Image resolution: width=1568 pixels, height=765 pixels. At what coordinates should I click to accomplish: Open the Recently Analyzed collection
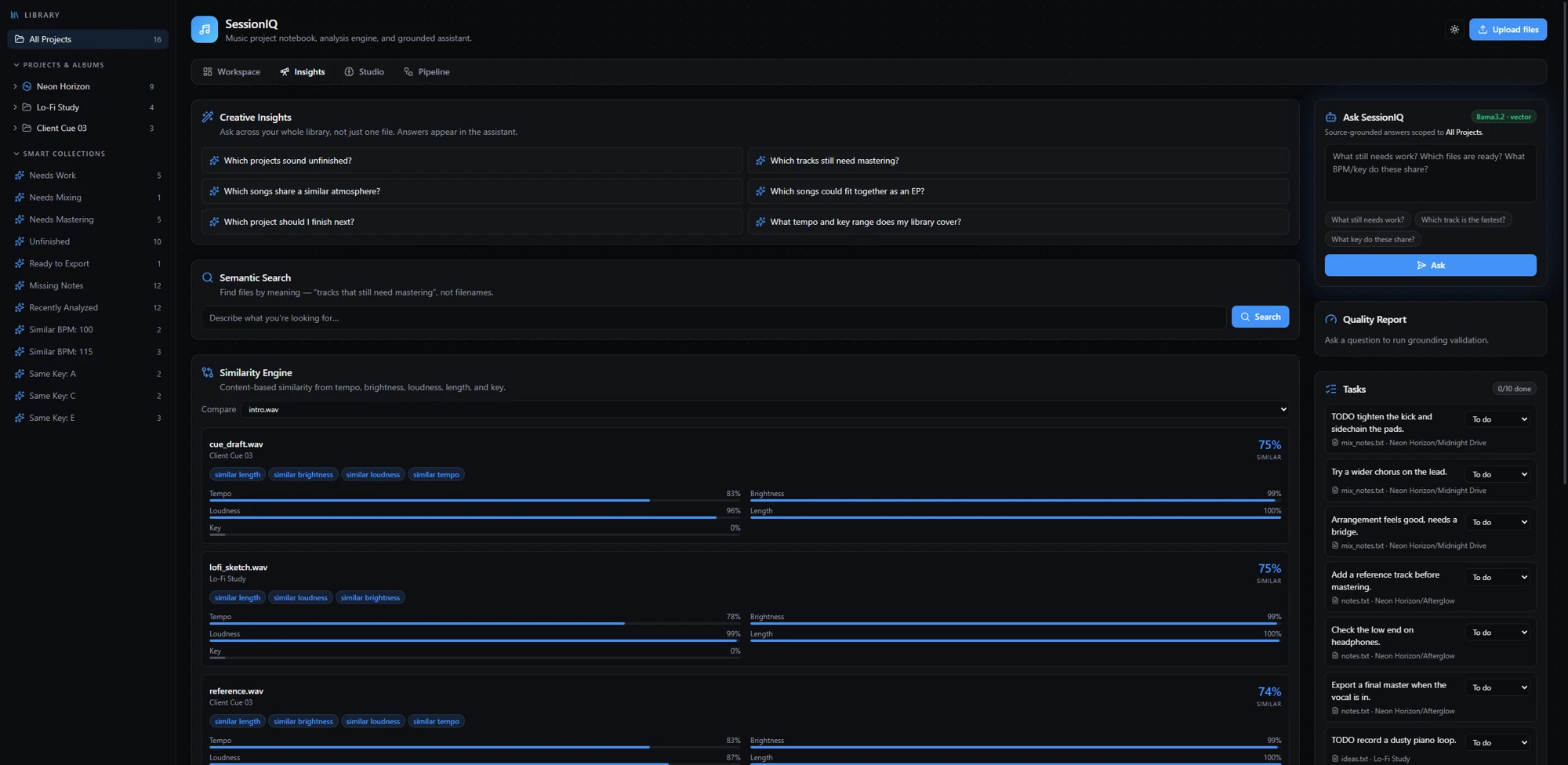(88, 307)
